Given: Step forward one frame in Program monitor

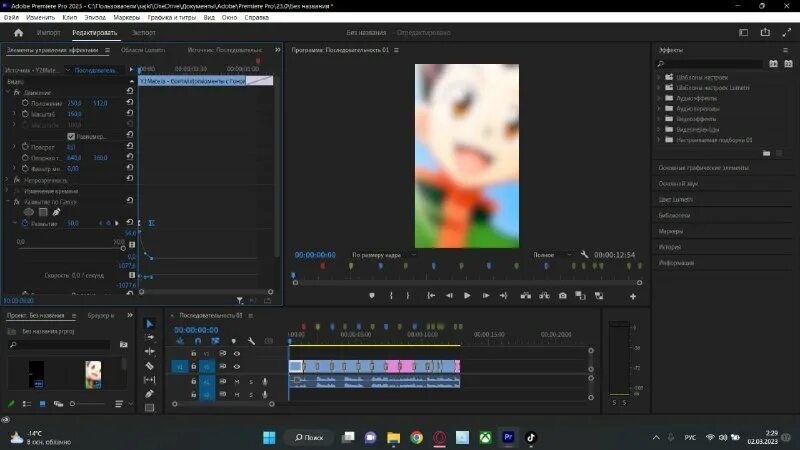Looking at the screenshot, I should tap(486, 295).
